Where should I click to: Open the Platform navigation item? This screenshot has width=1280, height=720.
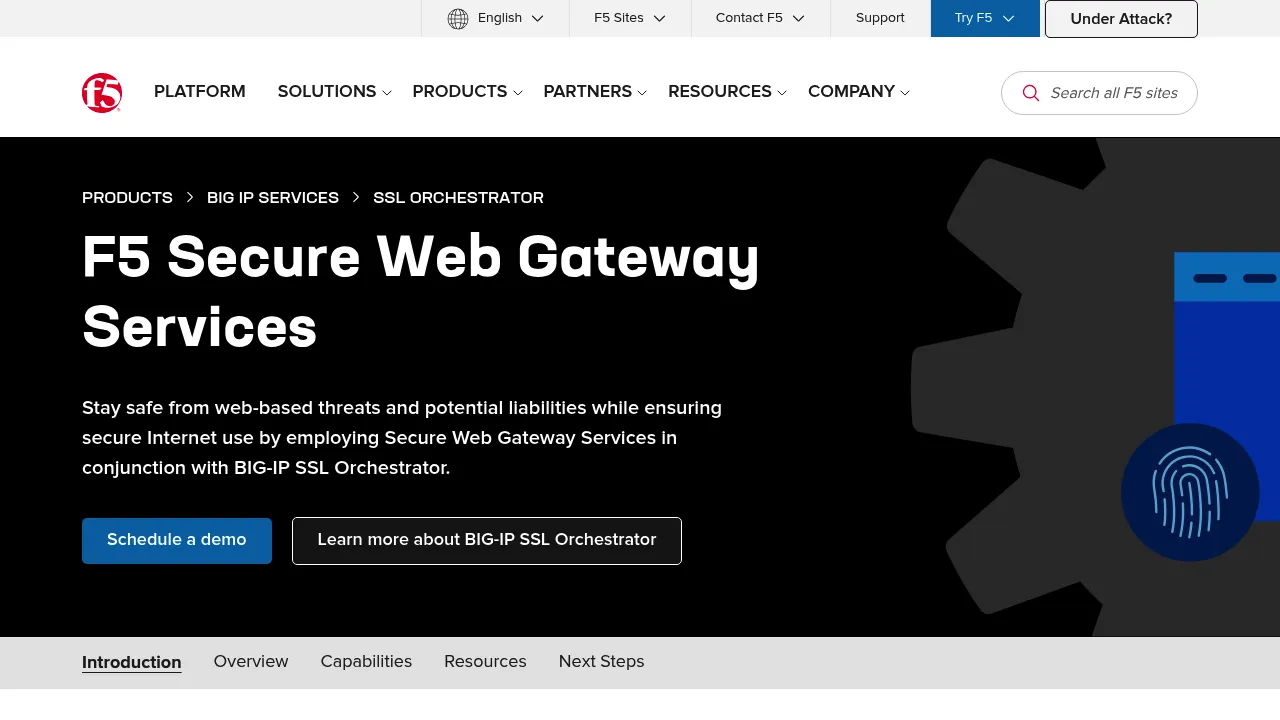(x=200, y=92)
